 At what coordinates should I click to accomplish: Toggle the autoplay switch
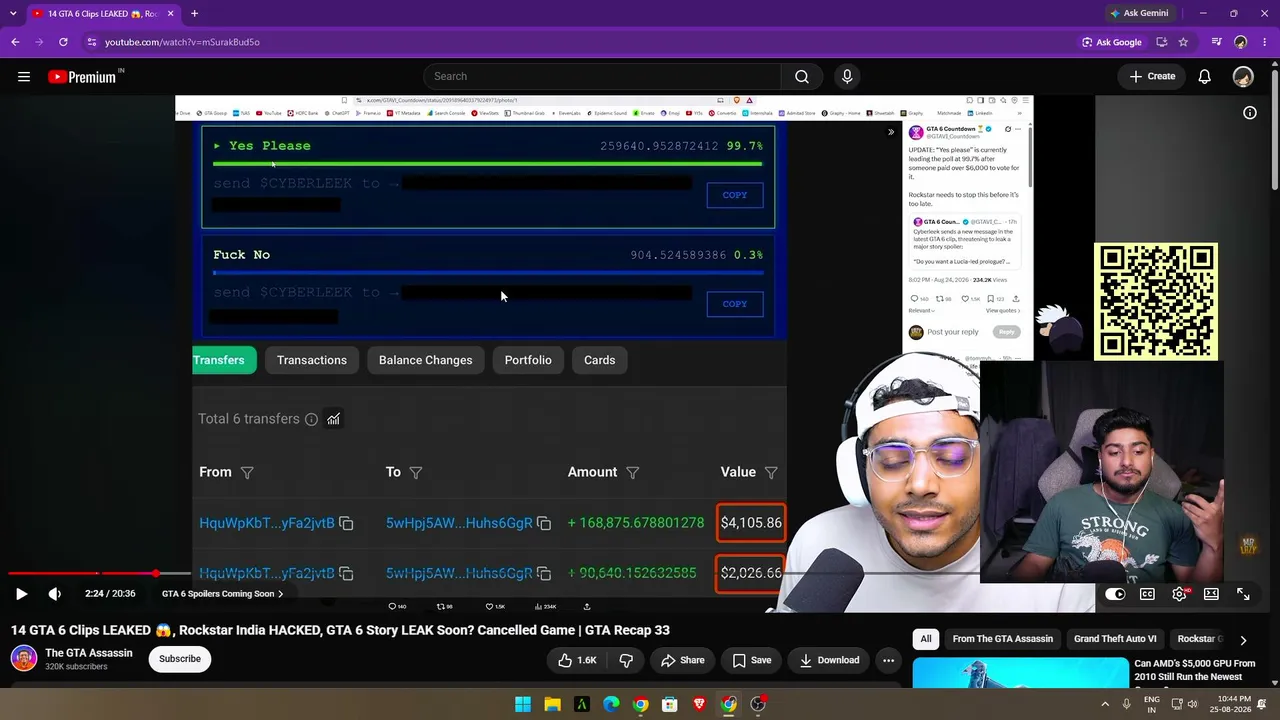point(1115,594)
